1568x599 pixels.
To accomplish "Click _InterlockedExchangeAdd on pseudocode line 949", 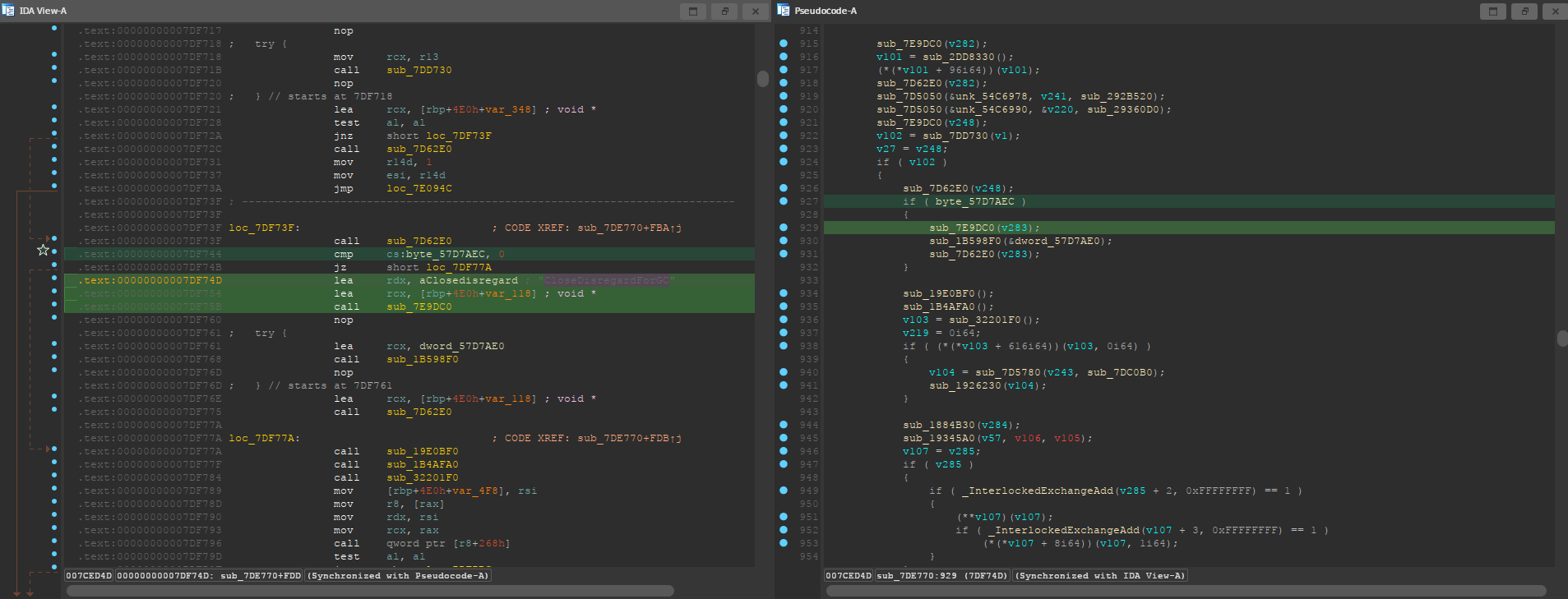I will [1038, 491].
